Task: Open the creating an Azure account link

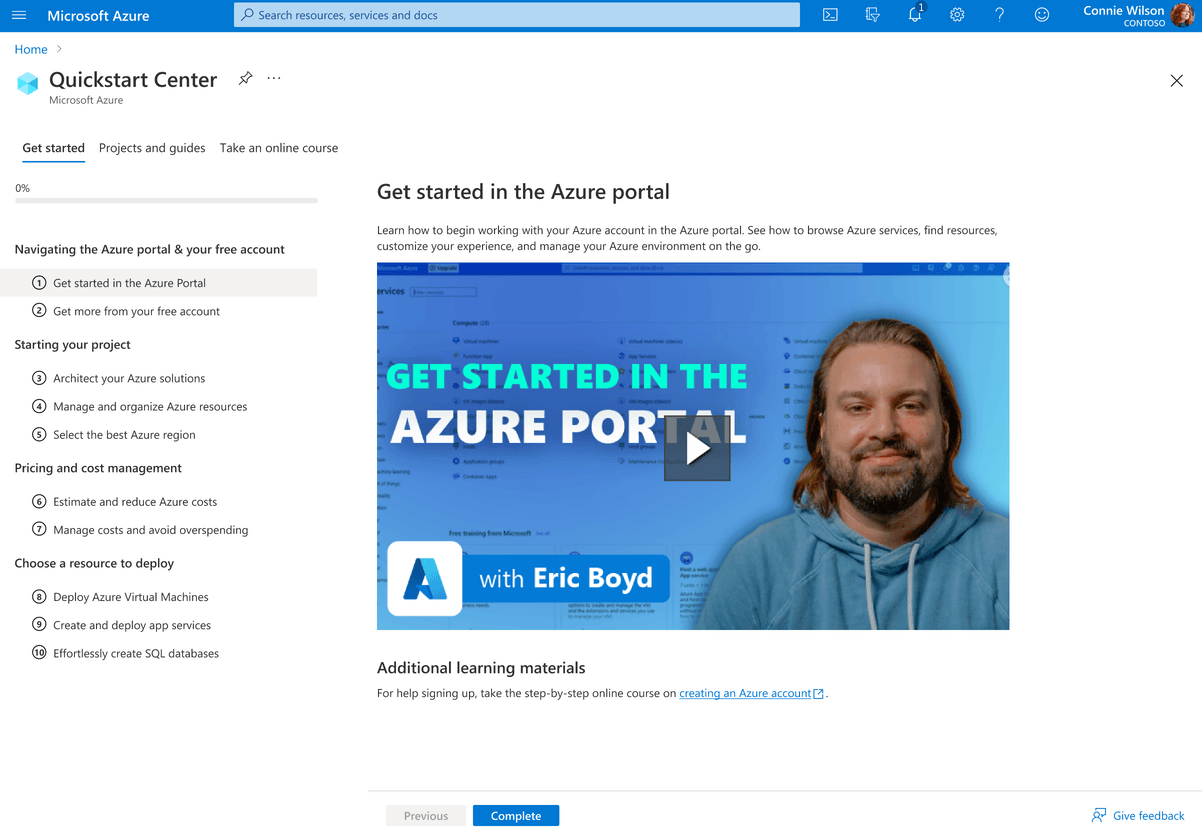Action: point(745,693)
